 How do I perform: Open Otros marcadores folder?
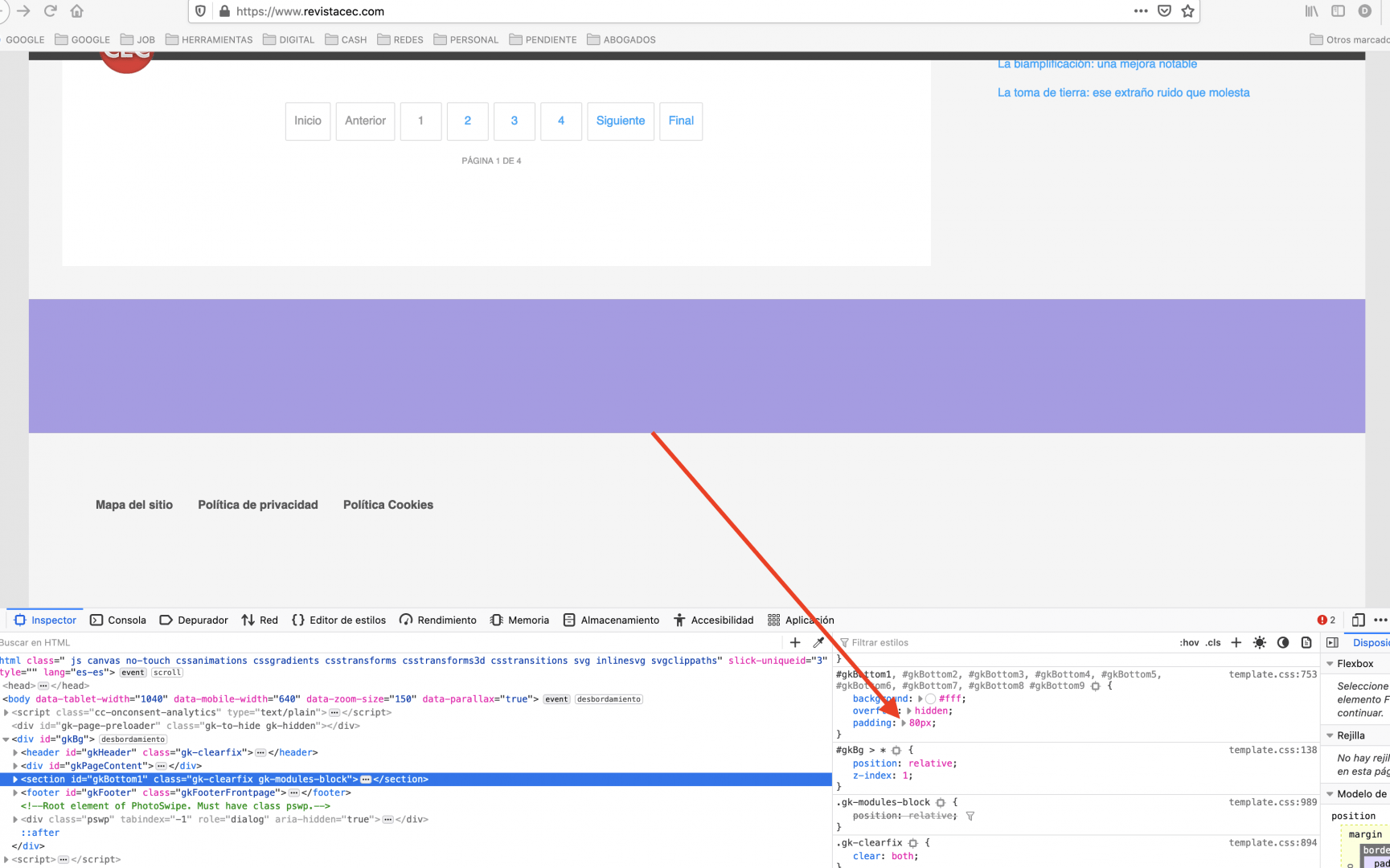pyautogui.click(x=1349, y=39)
